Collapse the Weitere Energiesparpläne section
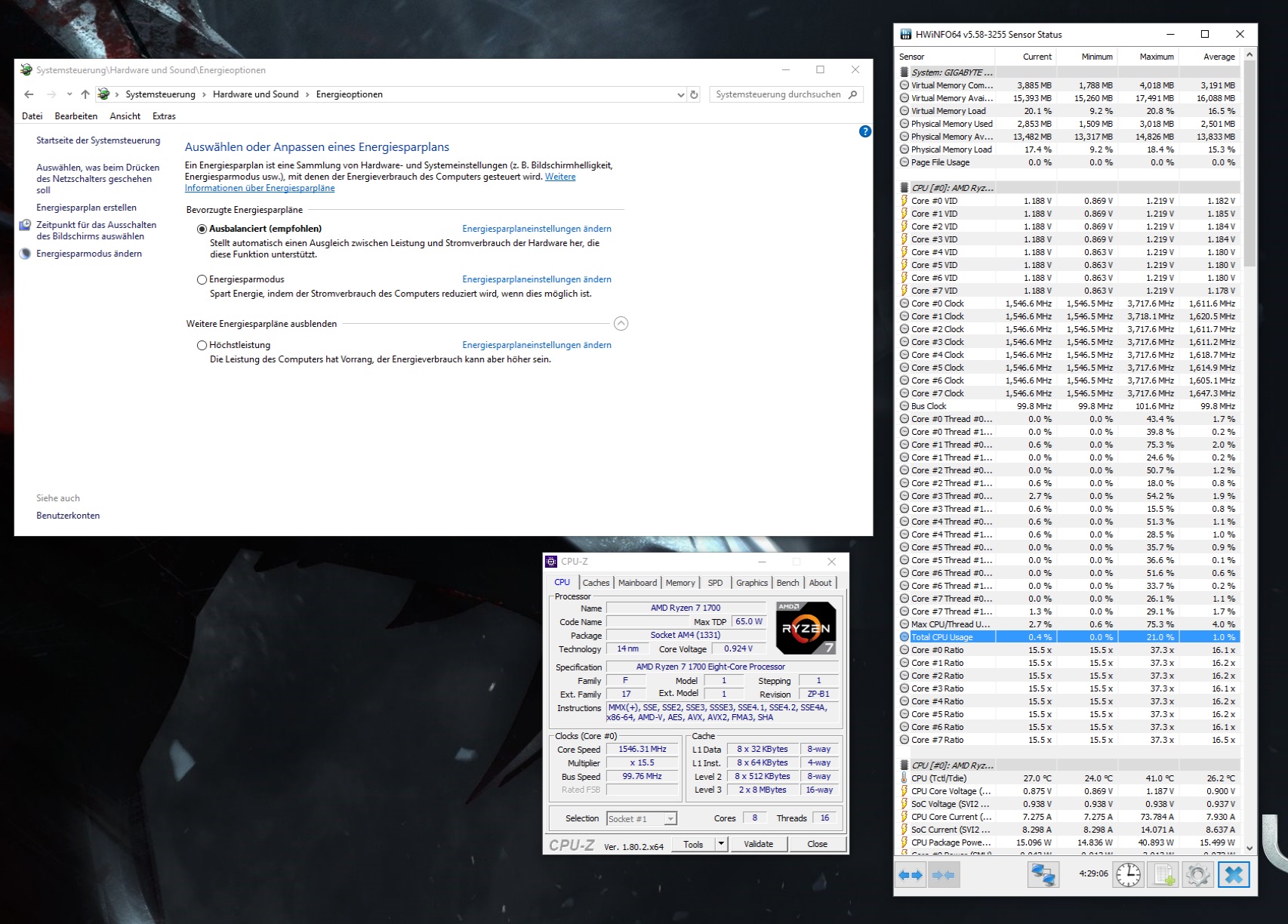1288x924 pixels. point(621,324)
